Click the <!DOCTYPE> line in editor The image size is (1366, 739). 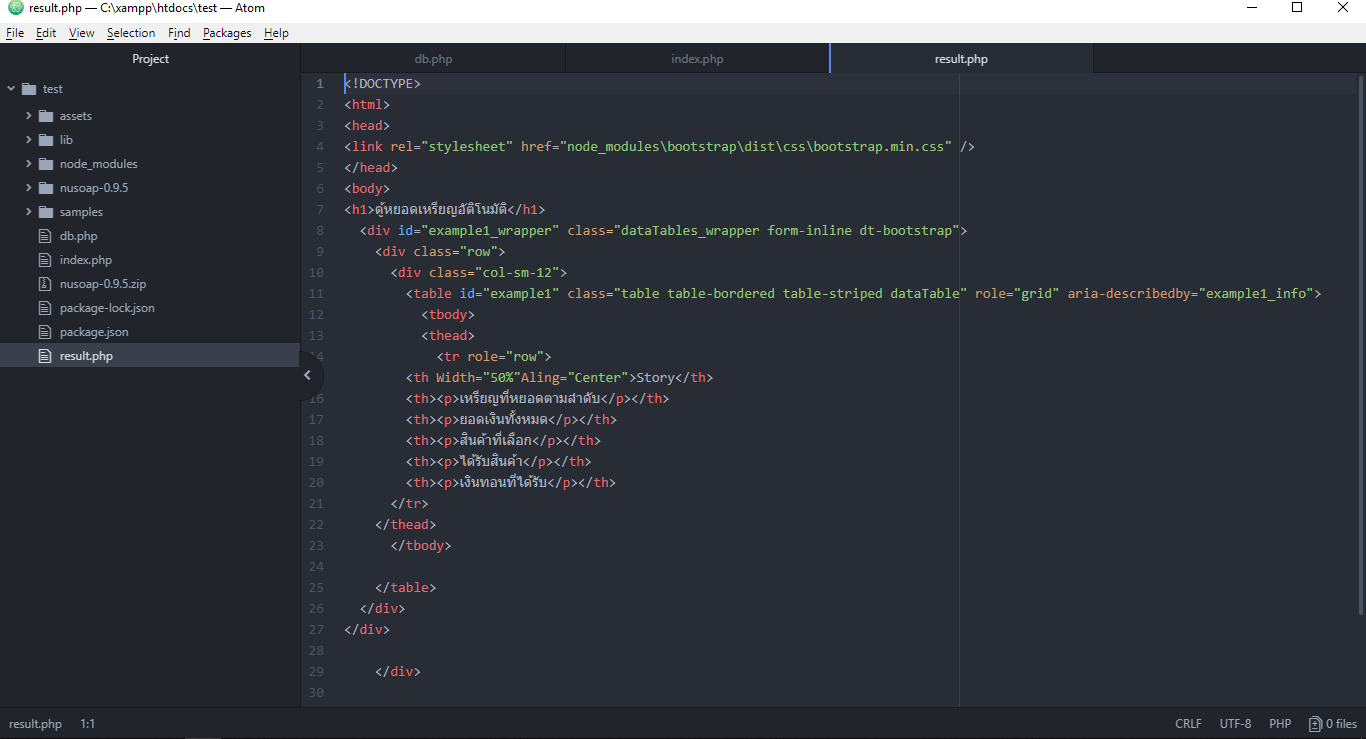coord(382,84)
